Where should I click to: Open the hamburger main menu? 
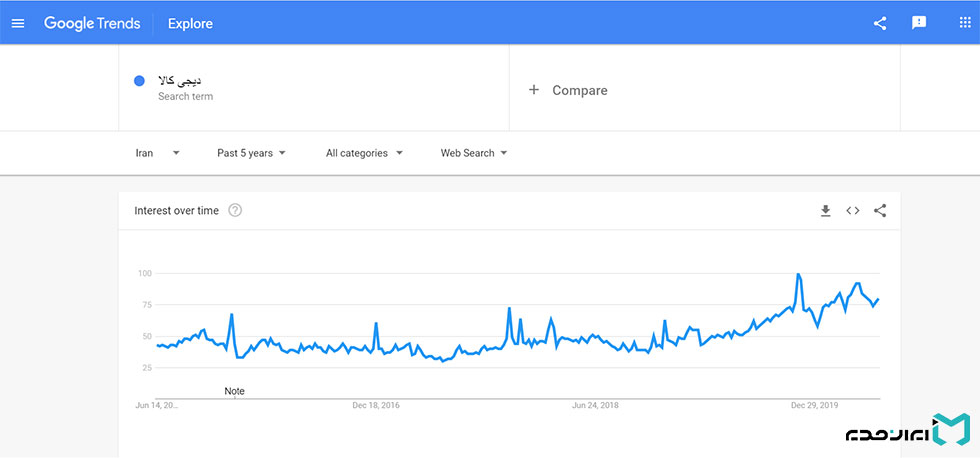point(18,23)
